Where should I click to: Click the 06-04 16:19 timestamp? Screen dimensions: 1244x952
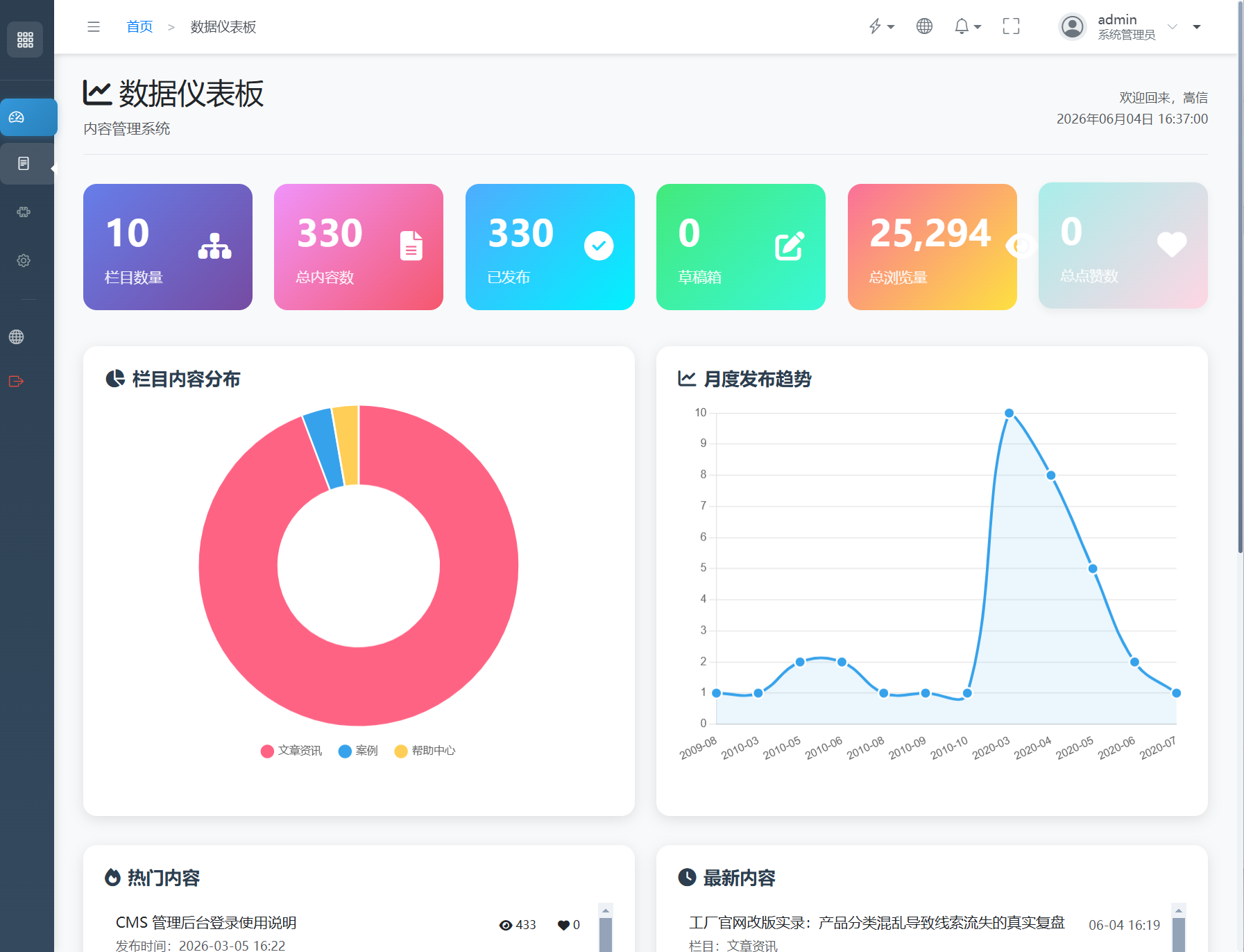(x=1124, y=925)
